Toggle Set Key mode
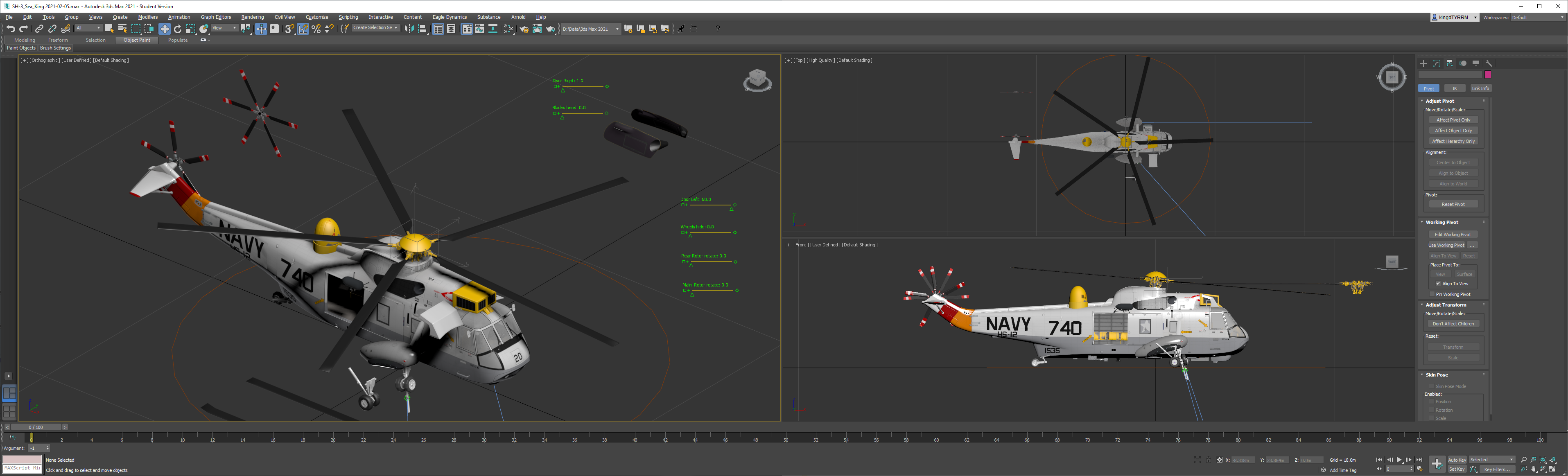Image resolution: width=1568 pixels, height=476 pixels. (x=1457, y=469)
